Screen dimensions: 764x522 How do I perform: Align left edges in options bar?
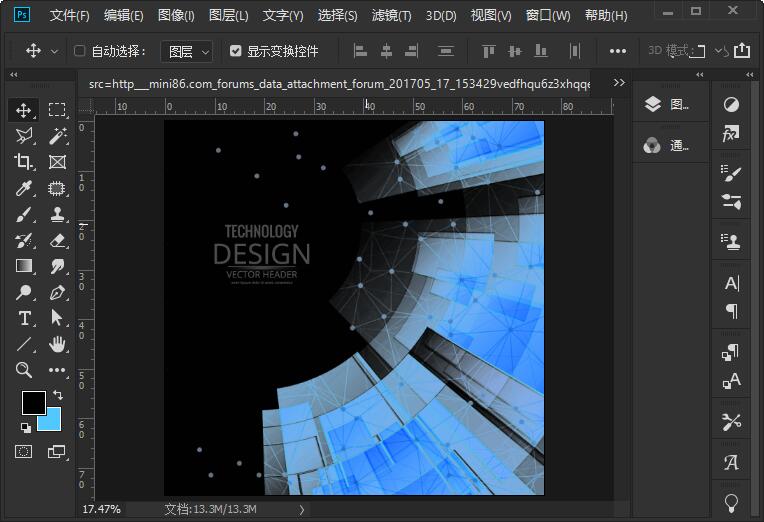point(360,51)
